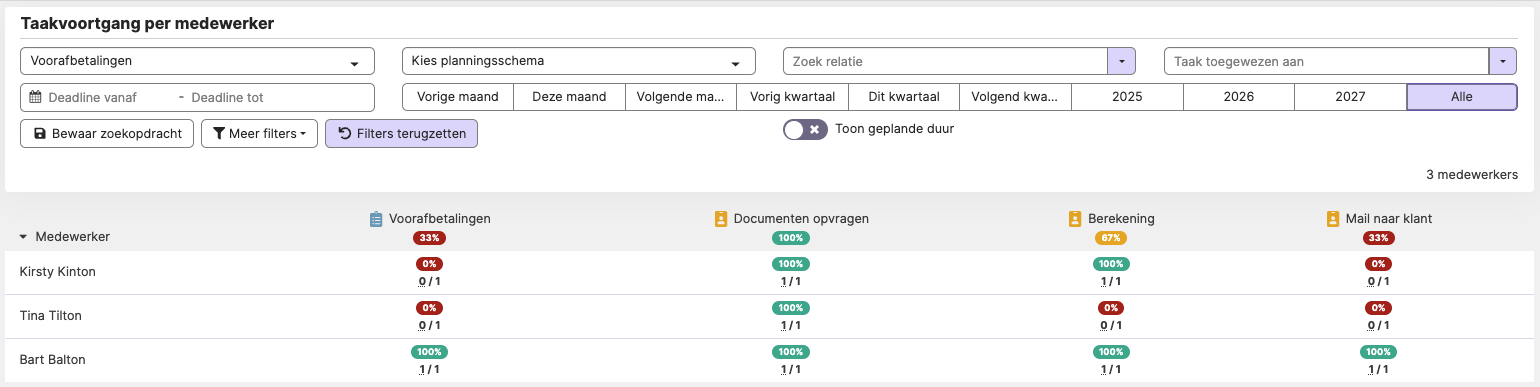
Task: Click Tina Tilton's Berekening 0 / 1 count
Action: point(1111,325)
